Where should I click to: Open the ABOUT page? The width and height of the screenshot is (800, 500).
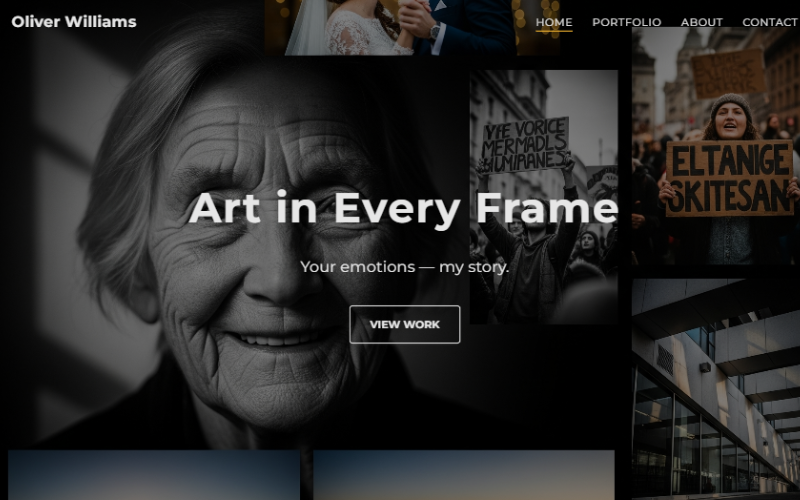pos(702,22)
